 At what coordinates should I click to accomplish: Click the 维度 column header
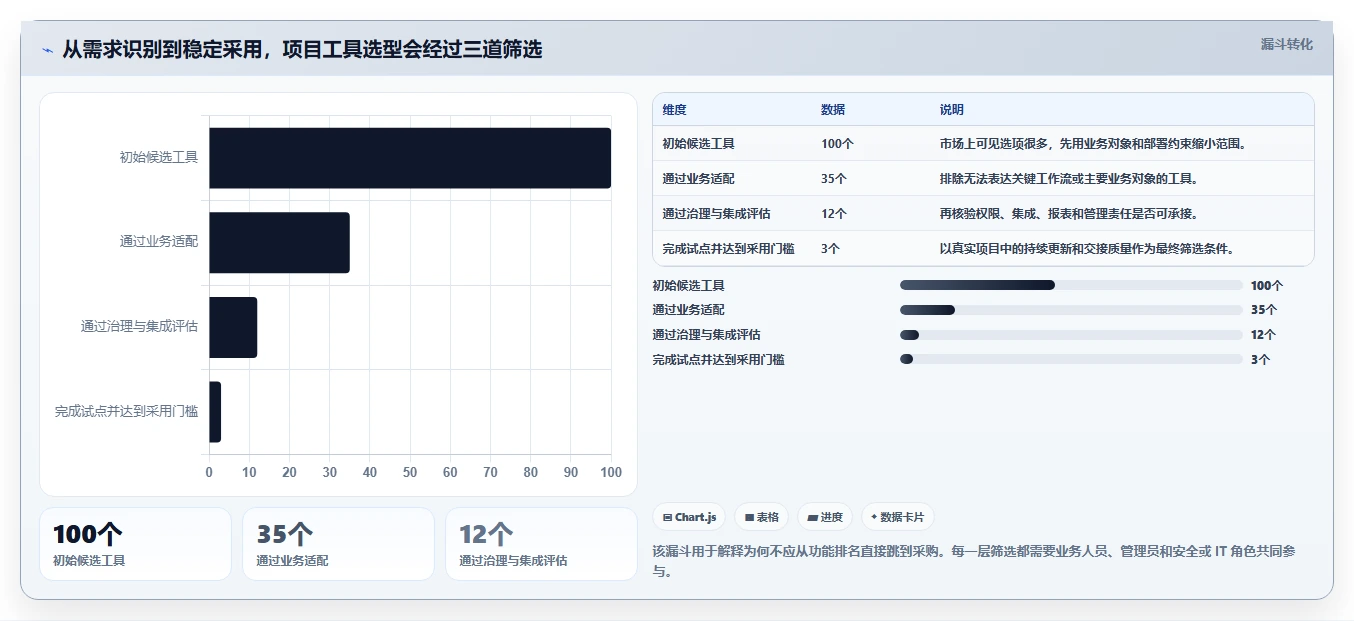(674, 110)
